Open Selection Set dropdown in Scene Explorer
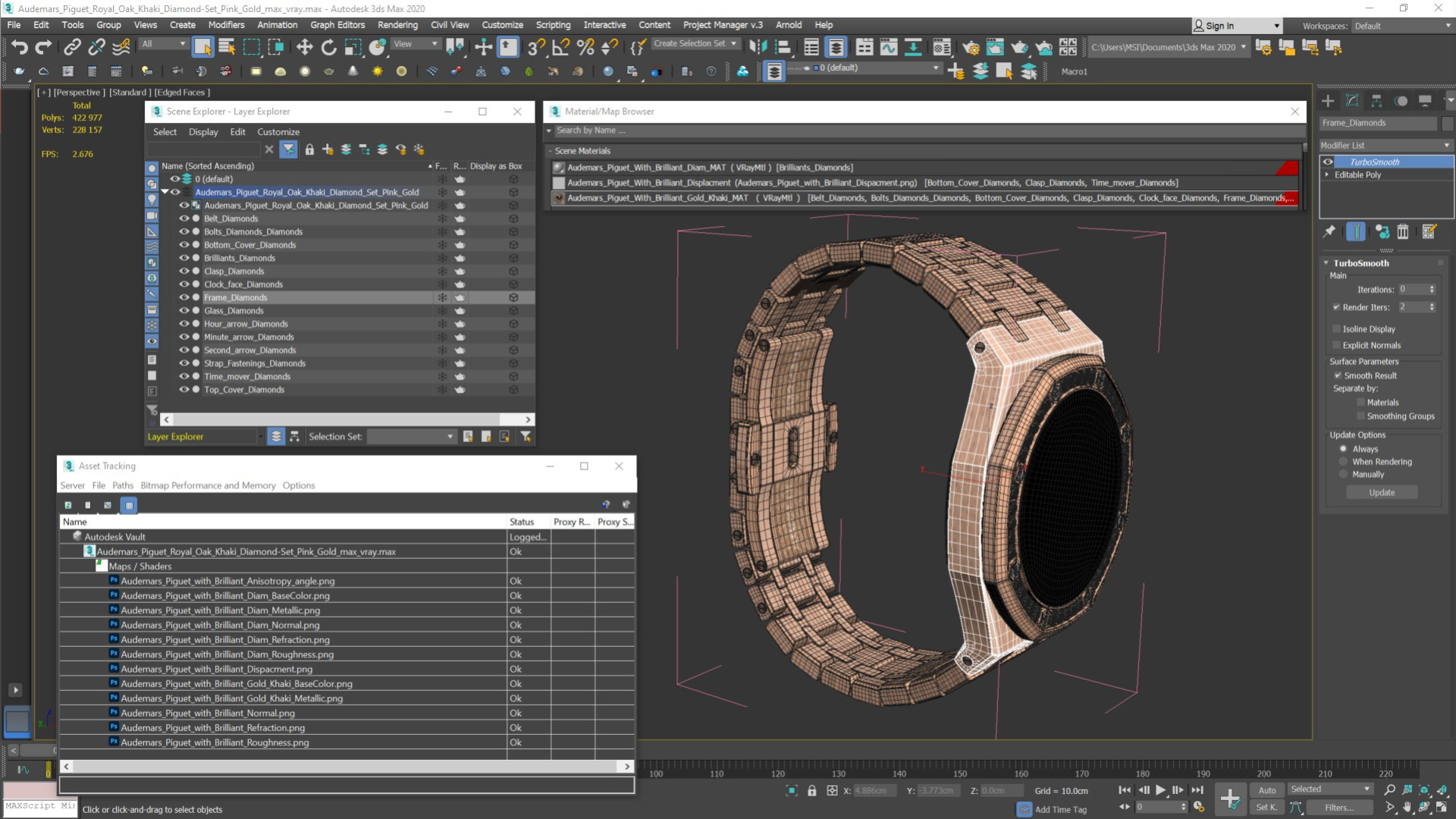Viewport: 1456px width, 819px height. click(412, 437)
